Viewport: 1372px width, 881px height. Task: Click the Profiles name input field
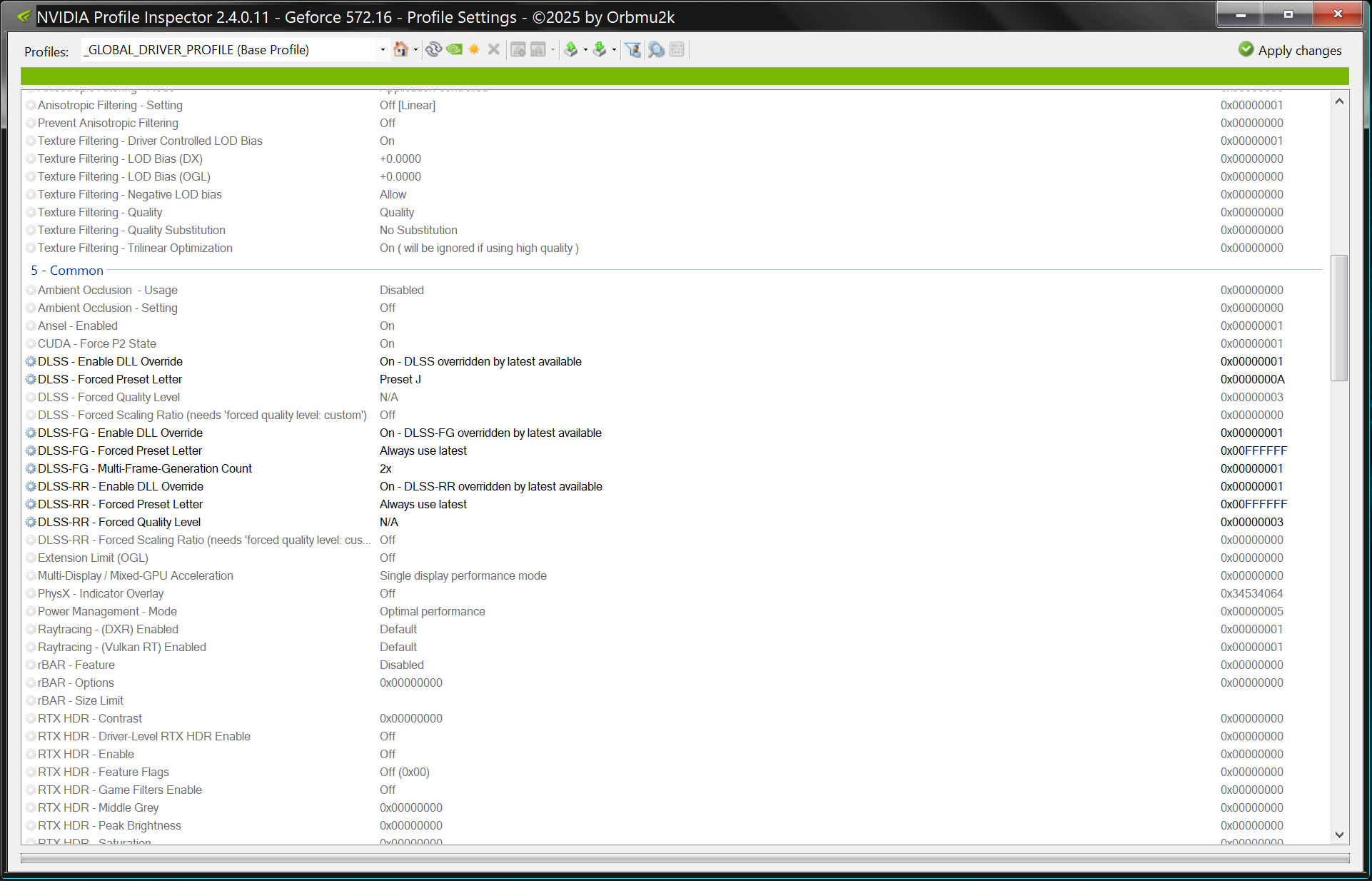click(x=228, y=49)
